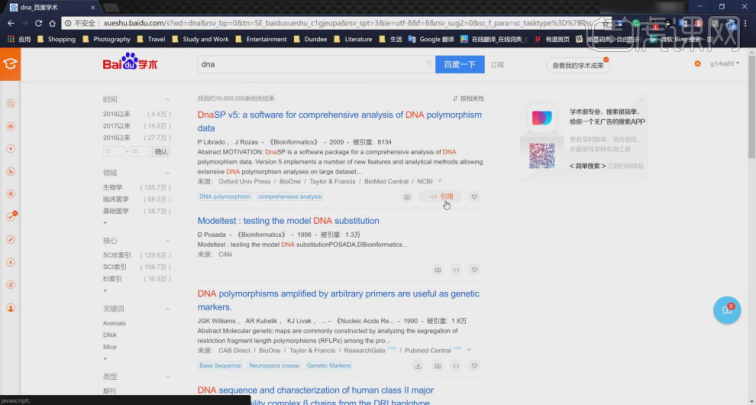This screenshot has height=405, width=756.
Task: Click cite icon for Modeltest result
Action: tap(456, 270)
